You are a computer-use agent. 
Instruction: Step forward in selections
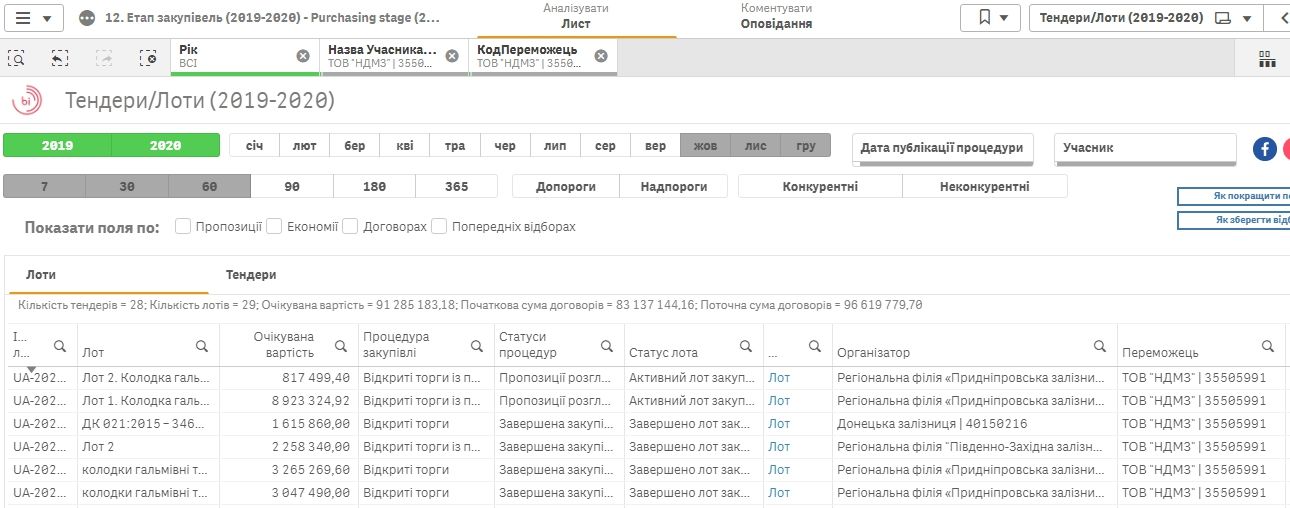point(104,58)
